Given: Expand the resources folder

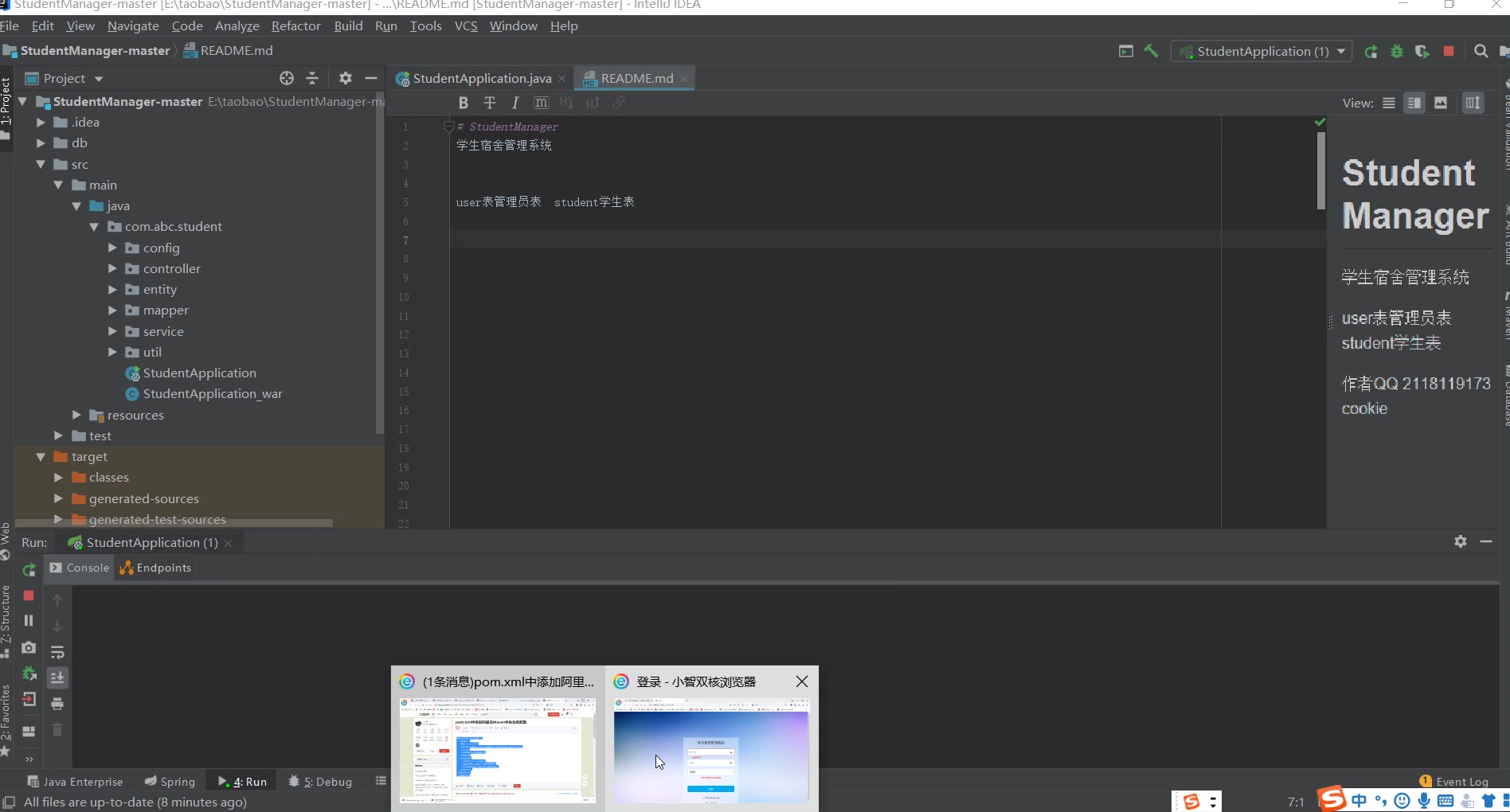Looking at the screenshot, I should (76, 415).
